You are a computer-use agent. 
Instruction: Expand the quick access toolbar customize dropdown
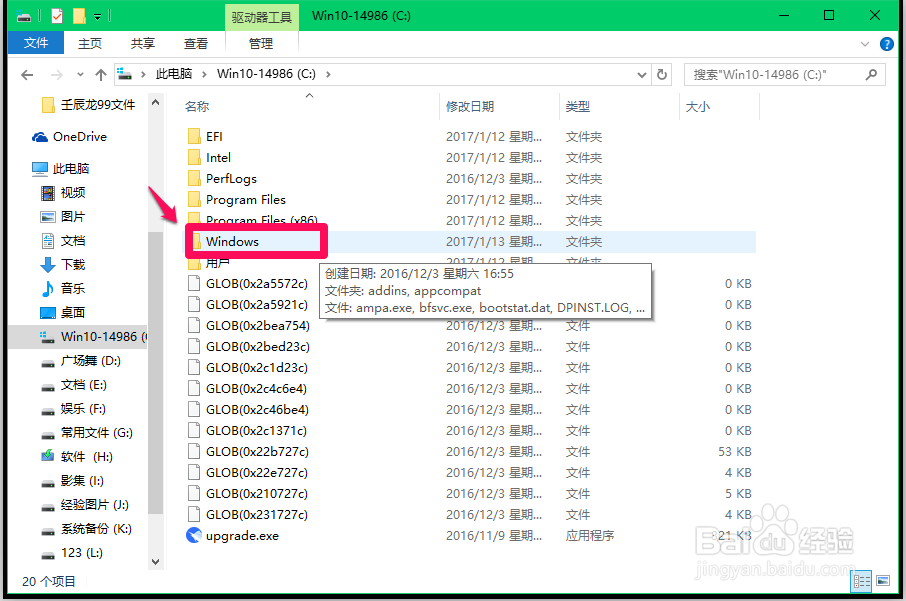click(x=97, y=15)
